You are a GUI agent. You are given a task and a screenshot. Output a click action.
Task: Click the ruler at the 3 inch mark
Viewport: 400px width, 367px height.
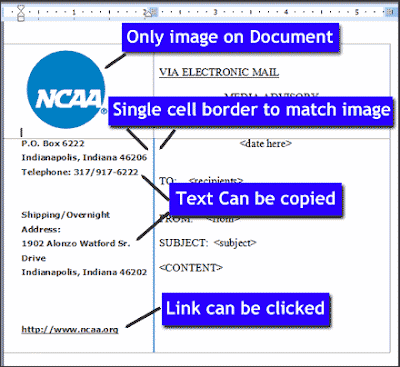click(215, 12)
